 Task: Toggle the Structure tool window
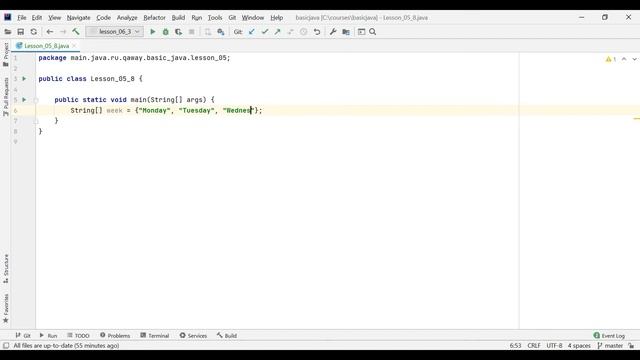point(6,269)
